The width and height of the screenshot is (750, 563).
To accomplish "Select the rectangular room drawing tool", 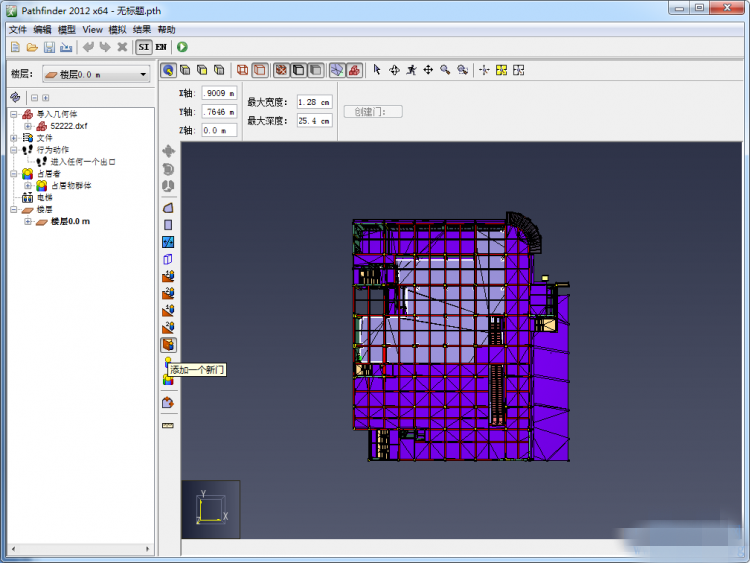I will point(168,225).
